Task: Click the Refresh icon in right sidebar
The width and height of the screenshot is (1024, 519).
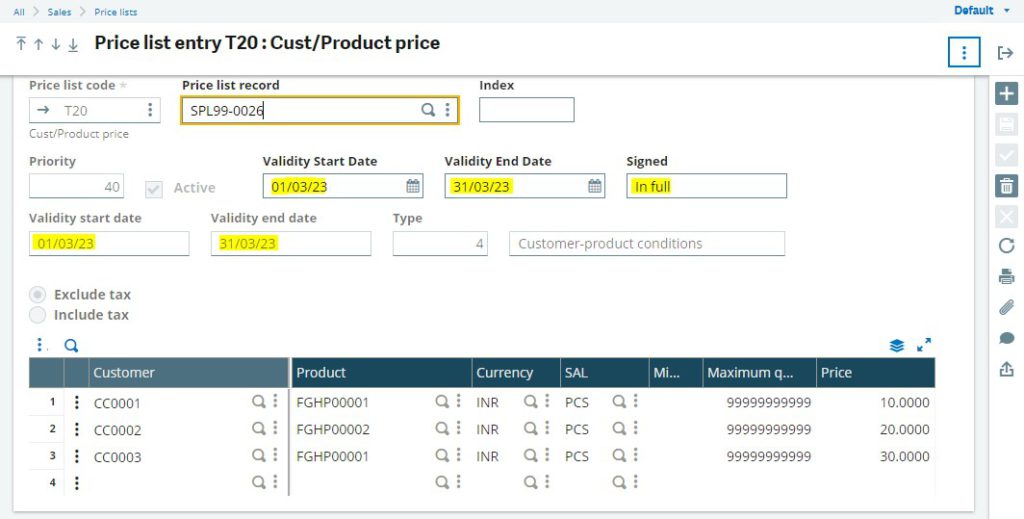Action: pyautogui.click(x=1006, y=246)
